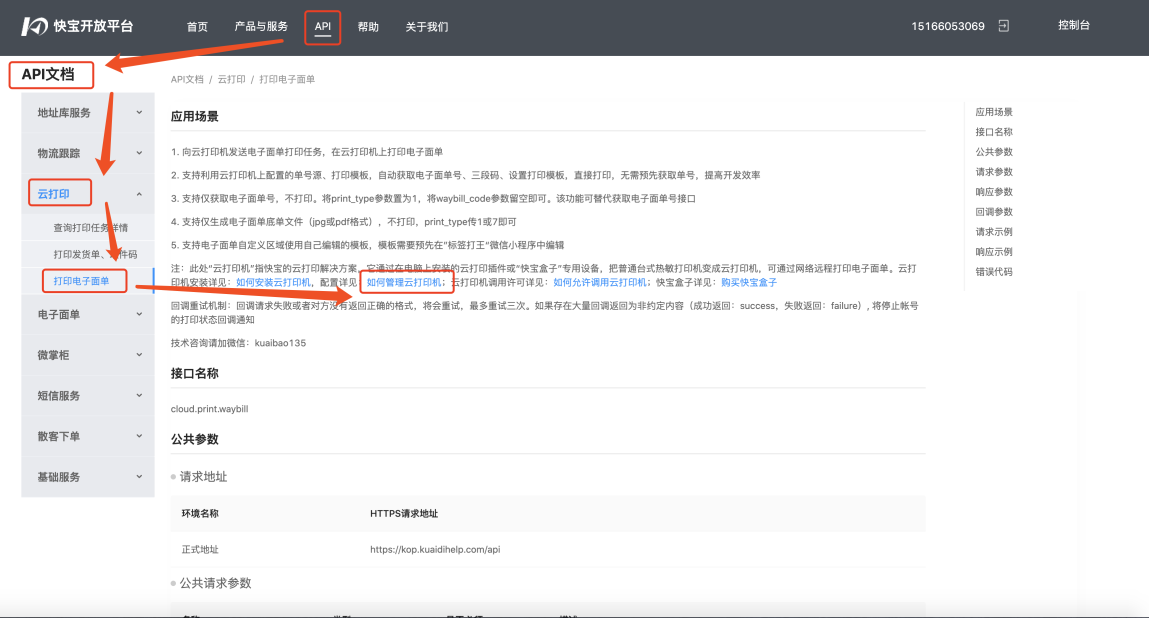Viewport: 1149px width, 618px height.
Task: Follow the 购买快宝盒子 link
Action: (741, 283)
